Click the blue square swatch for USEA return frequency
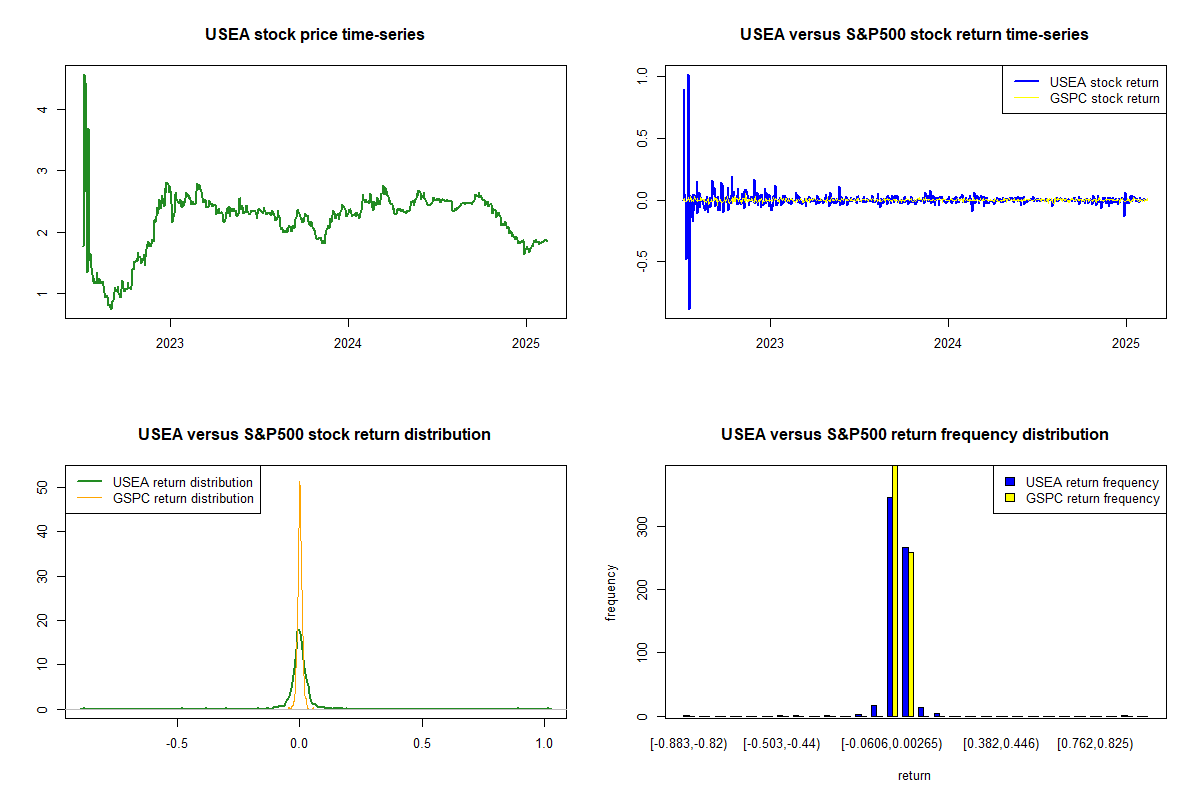The image size is (1200, 800). point(1011,482)
